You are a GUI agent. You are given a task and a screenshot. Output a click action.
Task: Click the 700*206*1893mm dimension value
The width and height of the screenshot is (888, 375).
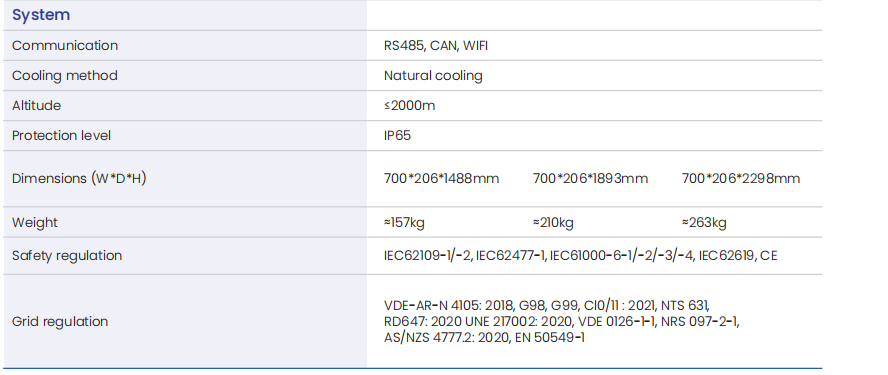(590, 178)
